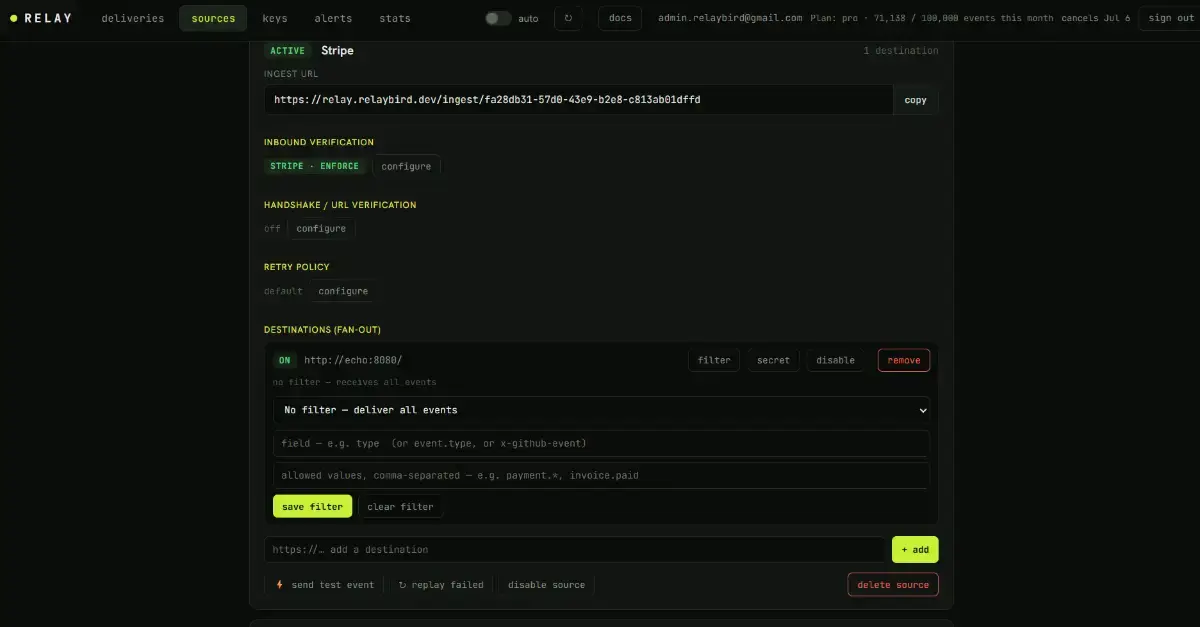Viewport: 1200px width, 627px height.
Task: Configure handshake URL verification
Action: (321, 228)
